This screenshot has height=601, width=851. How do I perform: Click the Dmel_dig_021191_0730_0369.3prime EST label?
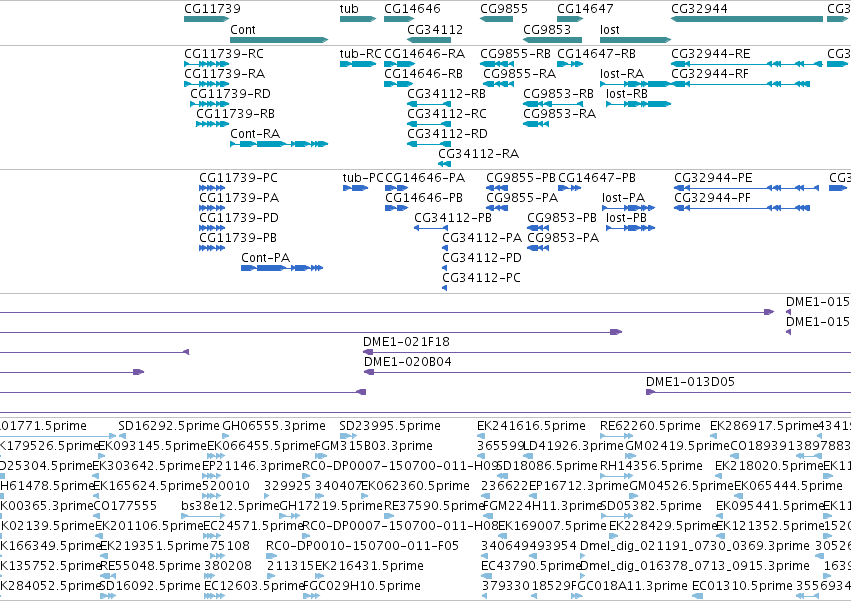[695, 546]
